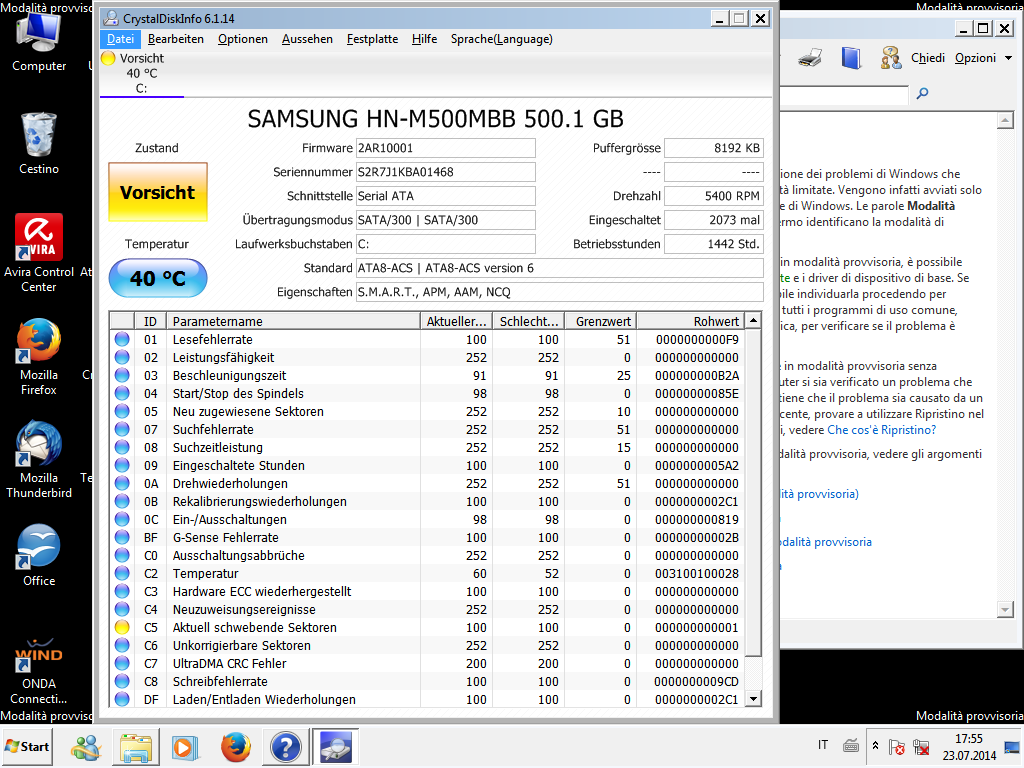Click the print icon in Help window
Image resolution: width=1024 pixels, height=768 pixels.
pos(810,58)
